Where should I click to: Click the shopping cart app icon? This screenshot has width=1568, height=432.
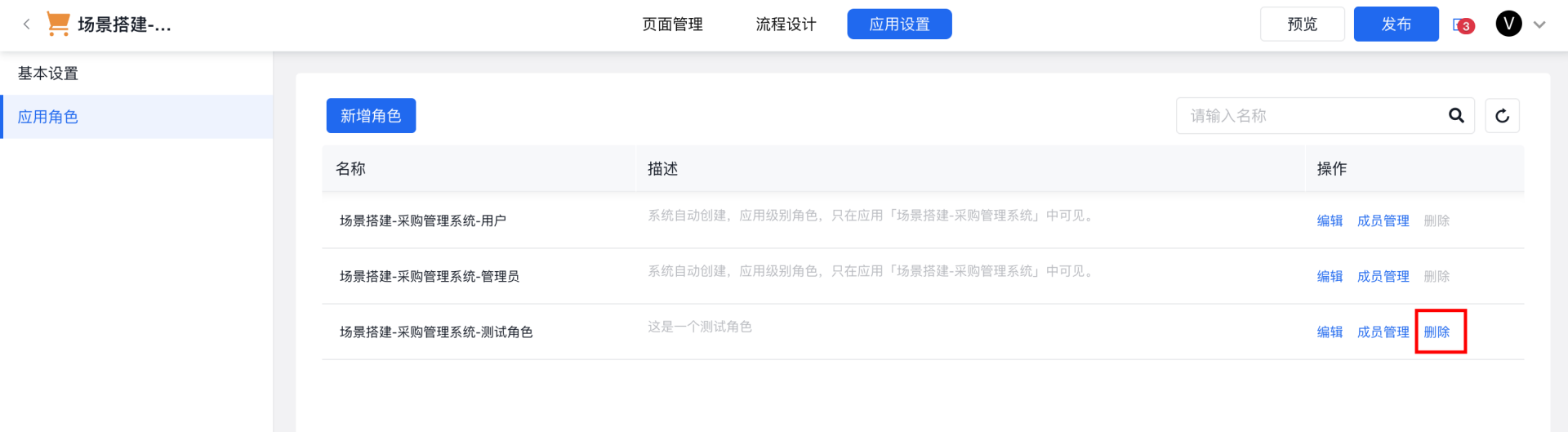click(x=58, y=24)
